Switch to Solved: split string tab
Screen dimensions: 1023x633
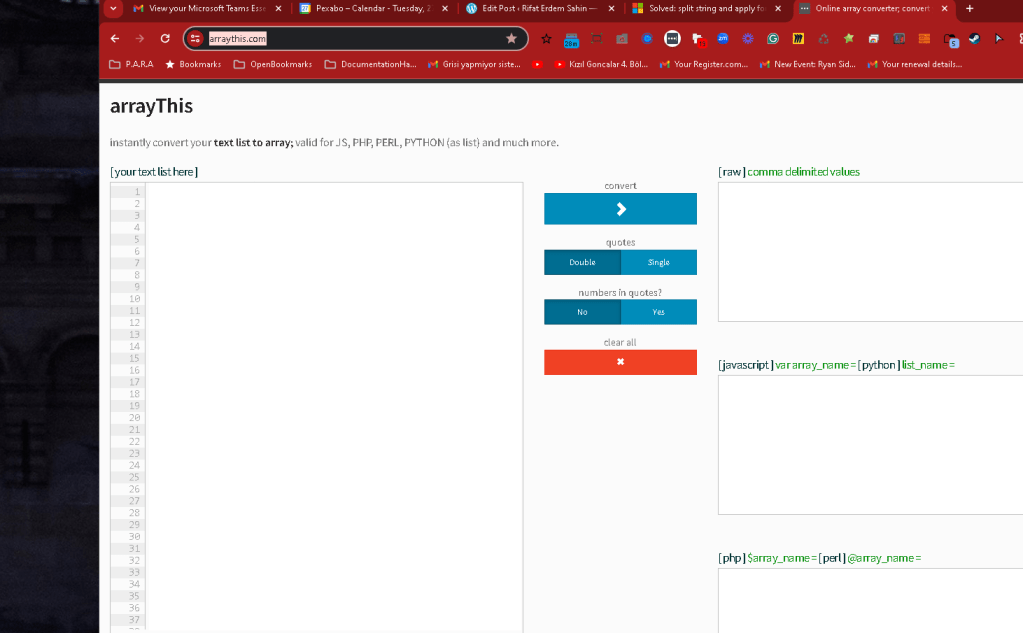tap(707, 8)
